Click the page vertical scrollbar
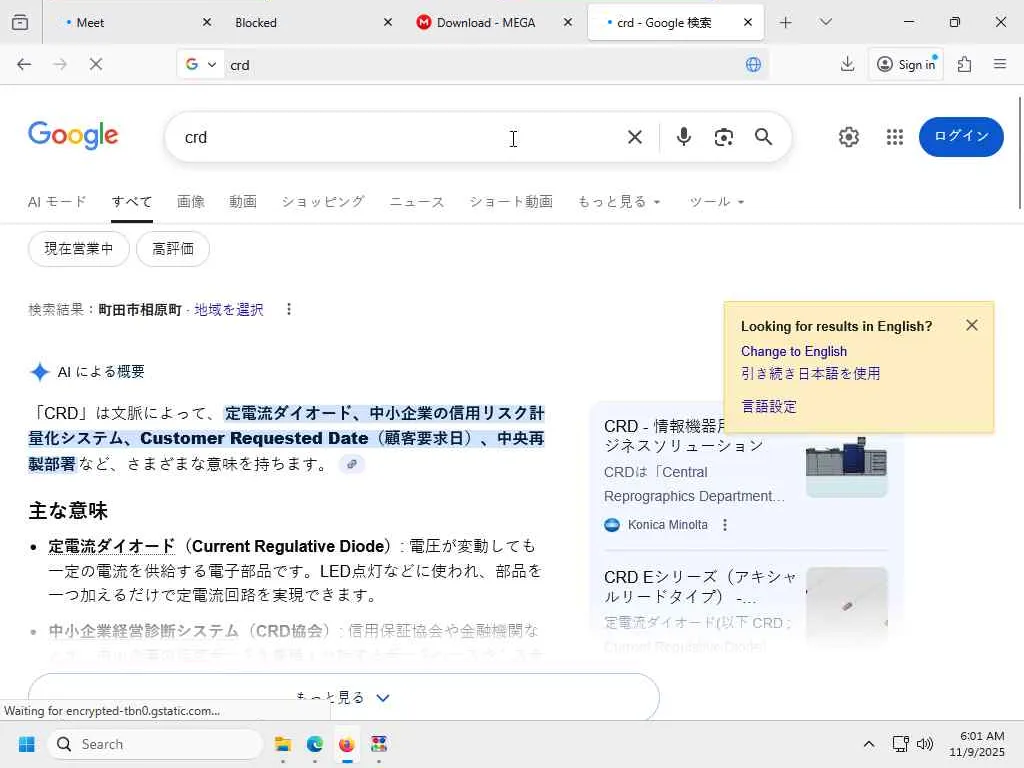Screen dimensions: 1024x768 coord(1019,153)
